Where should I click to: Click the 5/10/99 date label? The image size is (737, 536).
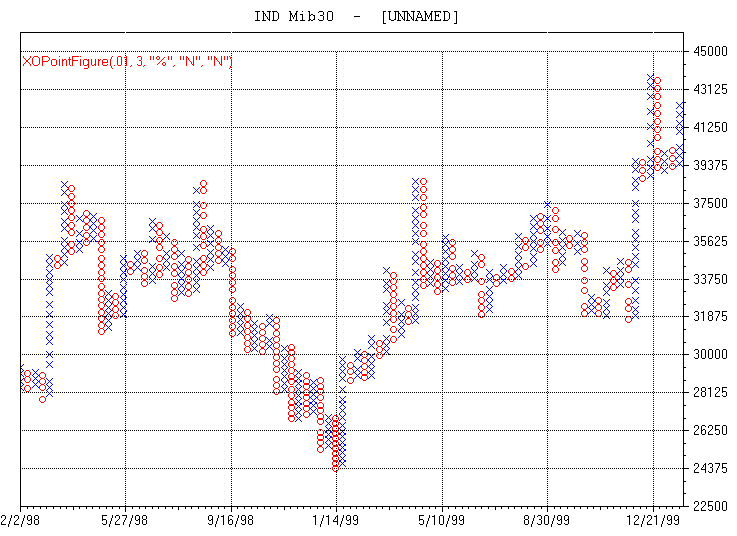click(x=441, y=520)
